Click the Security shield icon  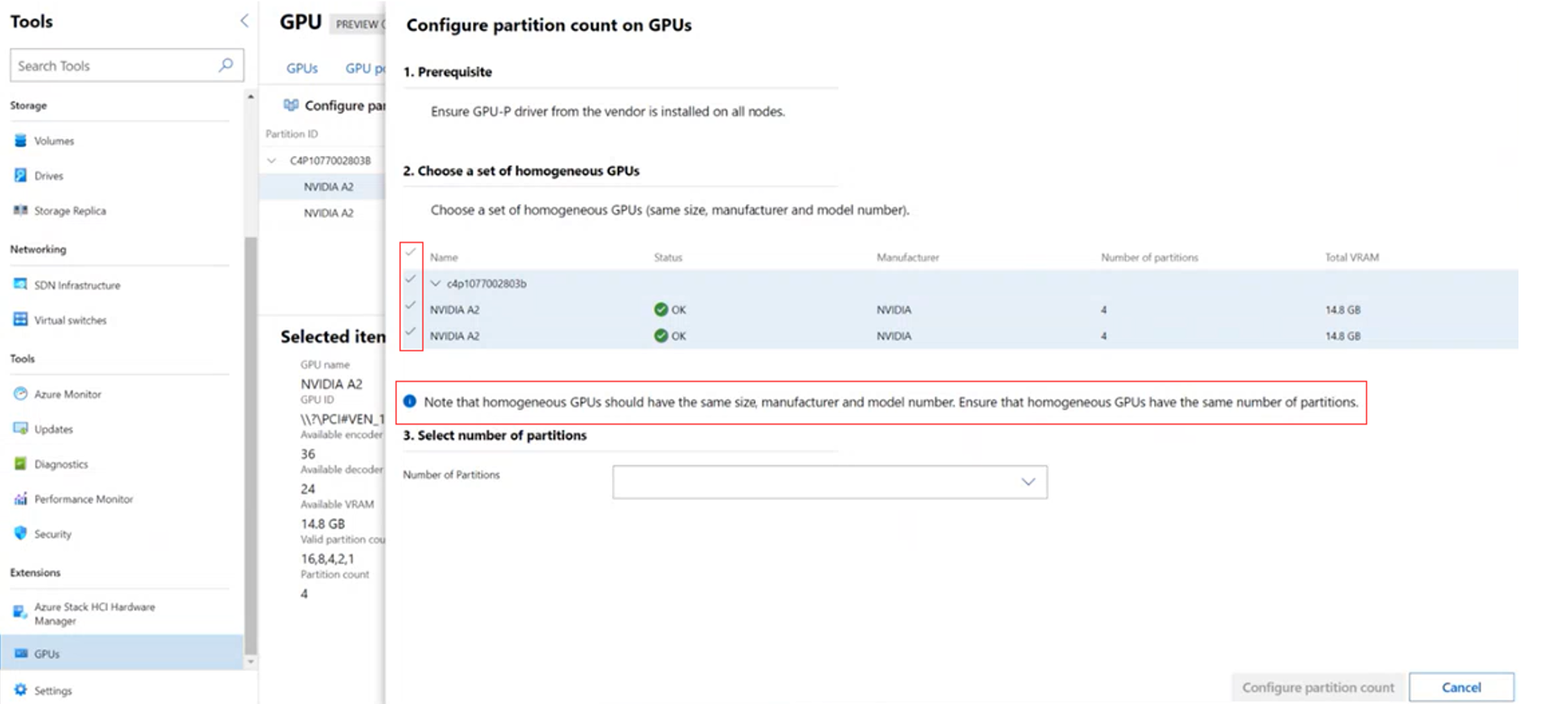click(20, 533)
